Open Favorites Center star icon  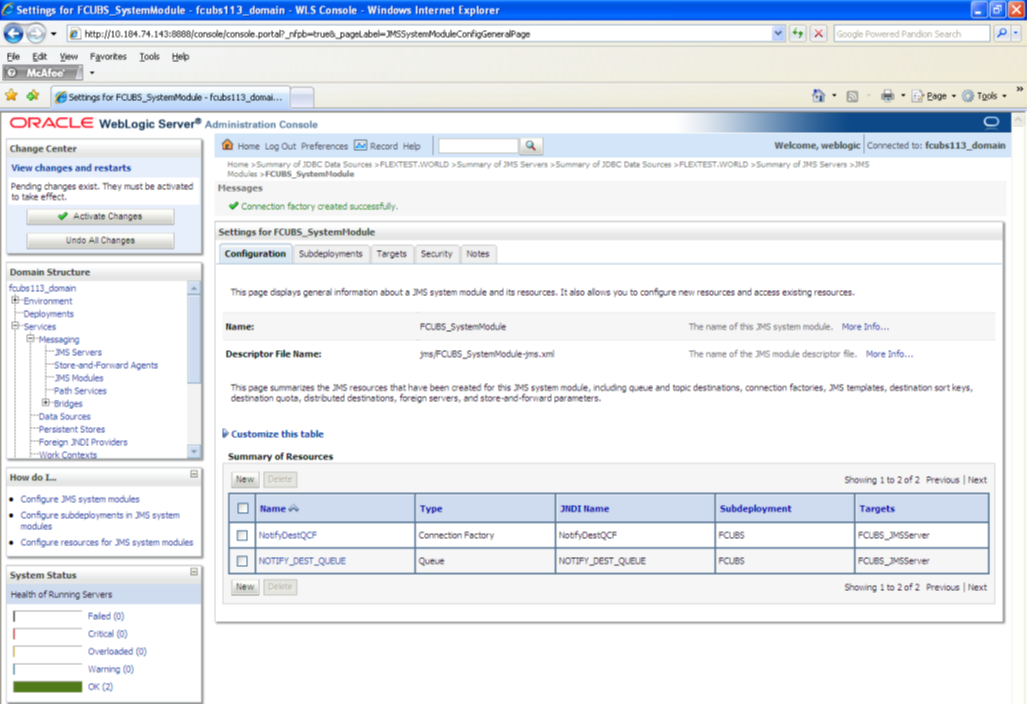(11, 96)
